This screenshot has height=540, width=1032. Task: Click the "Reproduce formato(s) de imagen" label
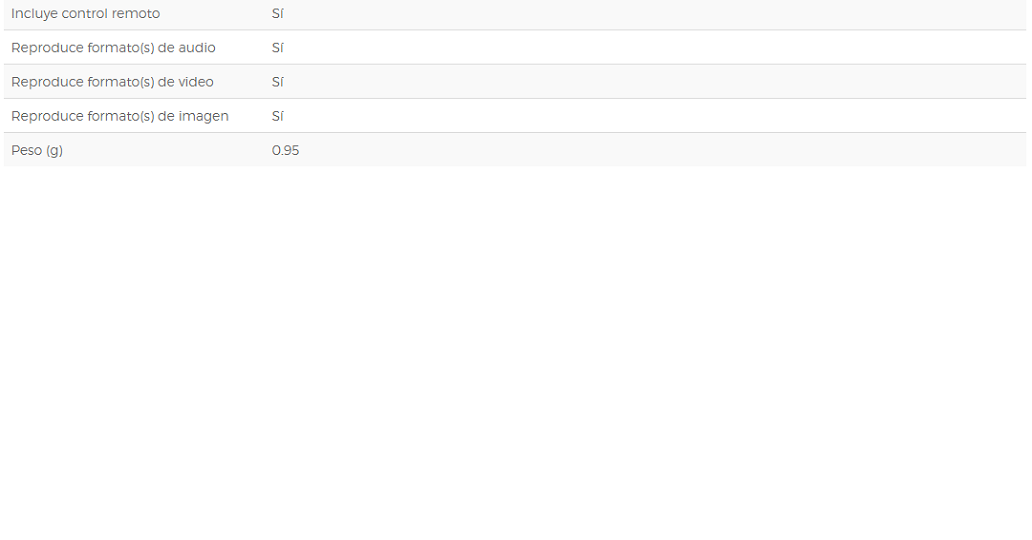click(x=120, y=116)
